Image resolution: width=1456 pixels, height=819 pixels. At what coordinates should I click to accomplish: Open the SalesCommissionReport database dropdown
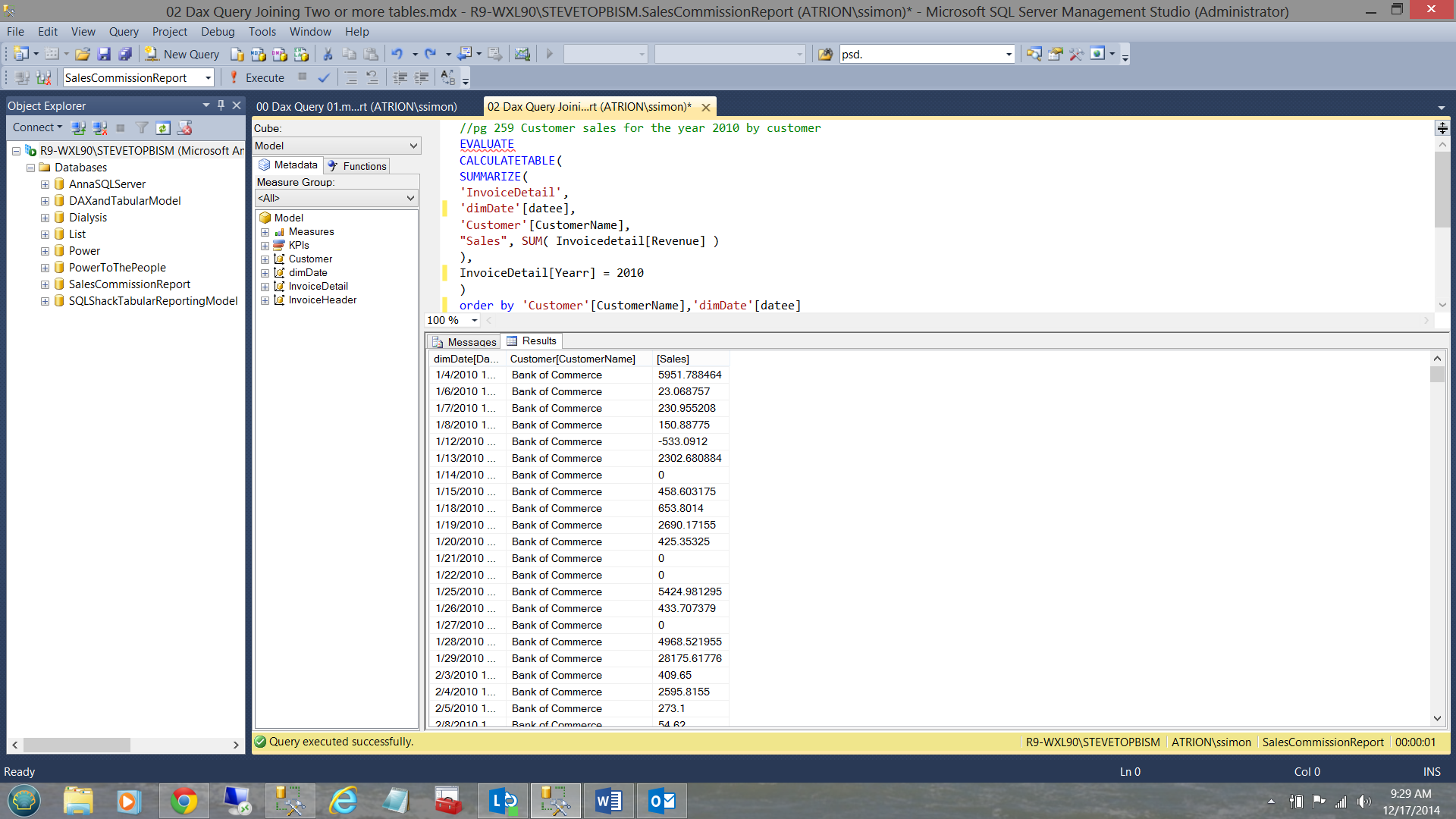208,77
